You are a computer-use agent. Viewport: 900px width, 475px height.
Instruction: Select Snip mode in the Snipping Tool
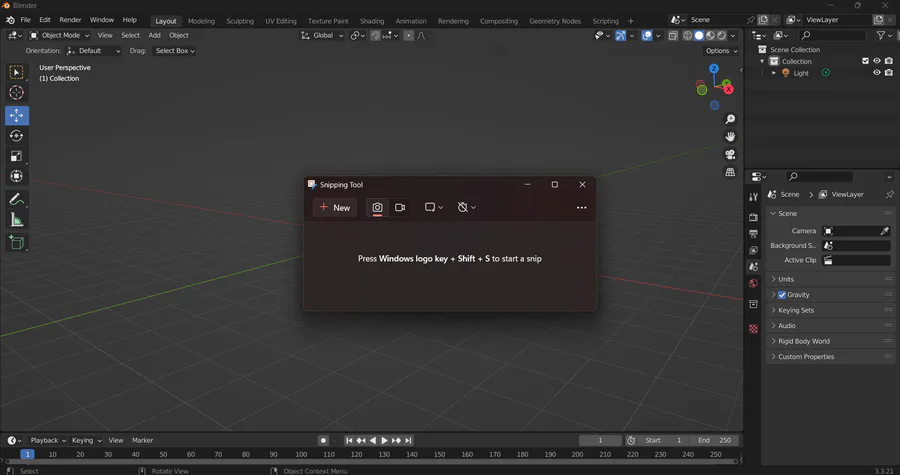(377, 208)
